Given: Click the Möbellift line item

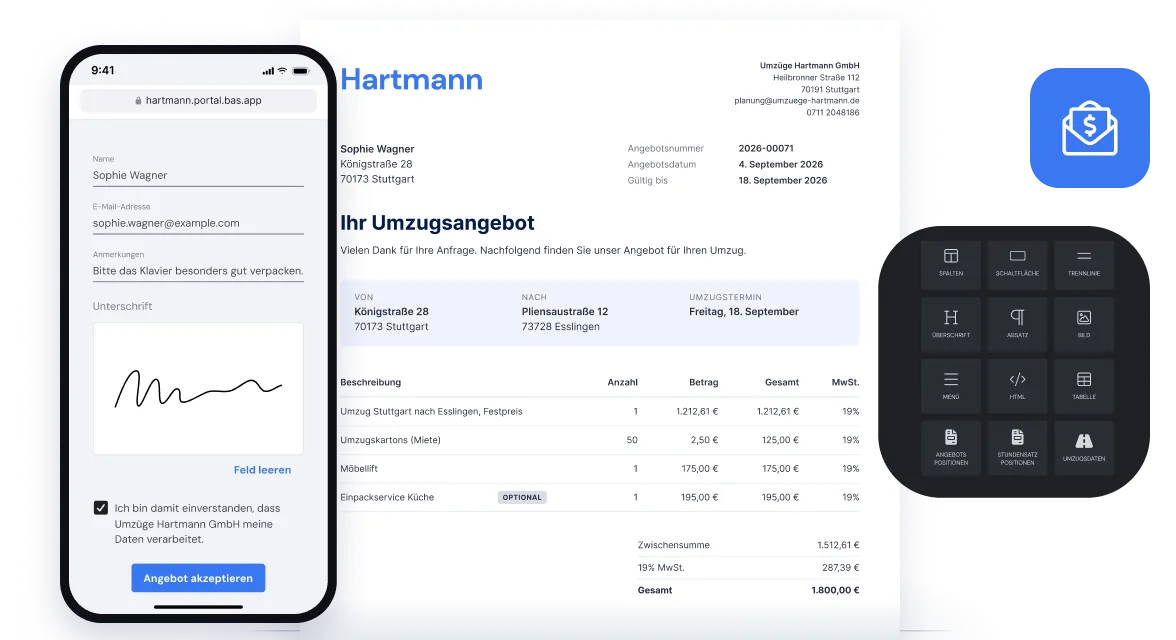Looking at the screenshot, I should tap(359, 469).
